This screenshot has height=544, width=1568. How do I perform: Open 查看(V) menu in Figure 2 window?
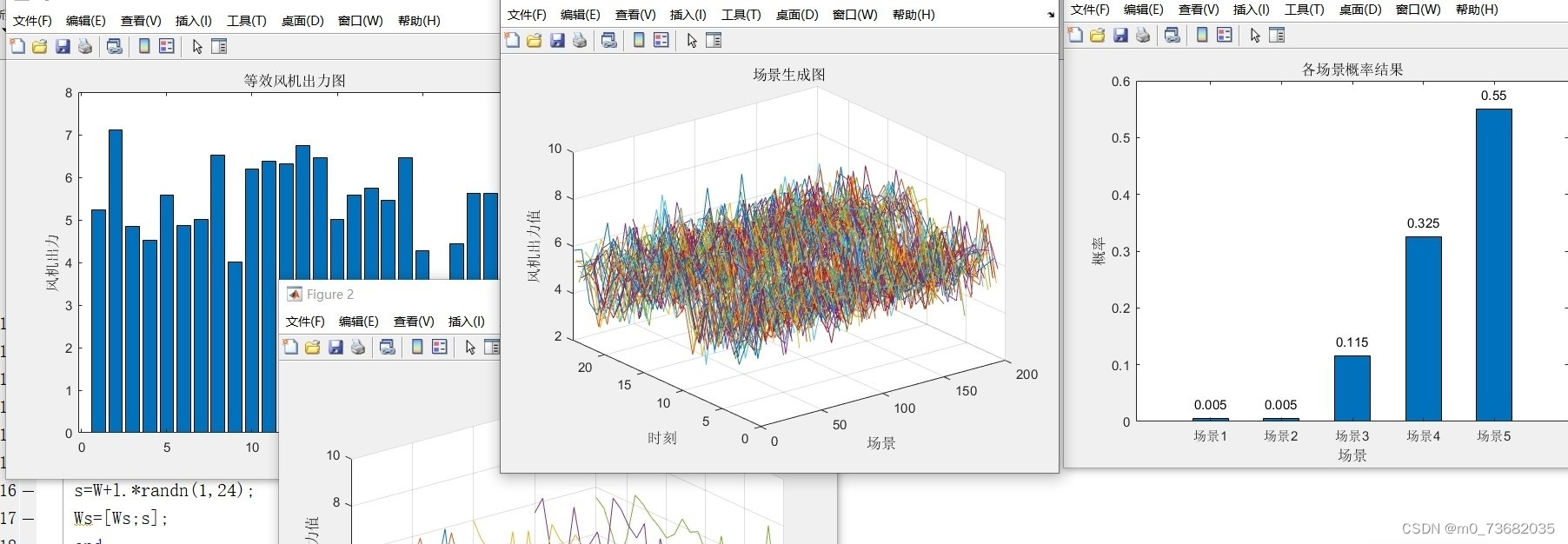coord(414,322)
